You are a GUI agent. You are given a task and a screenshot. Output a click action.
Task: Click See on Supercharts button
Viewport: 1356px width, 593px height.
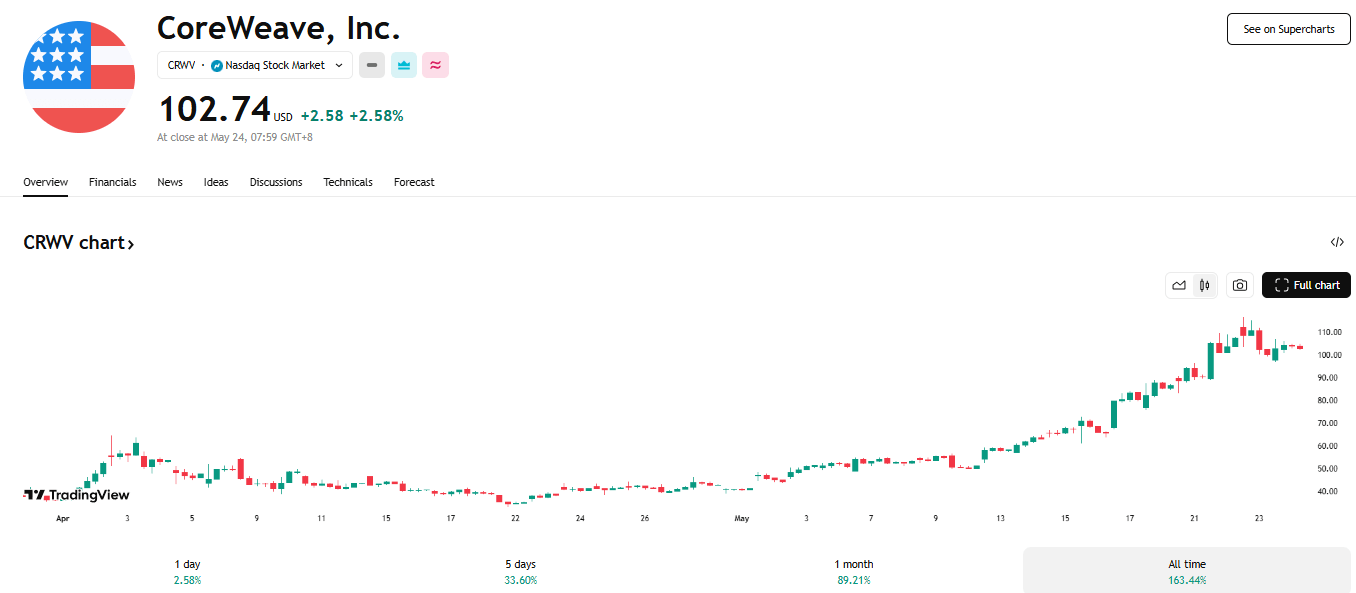pyautogui.click(x=1289, y=29)
